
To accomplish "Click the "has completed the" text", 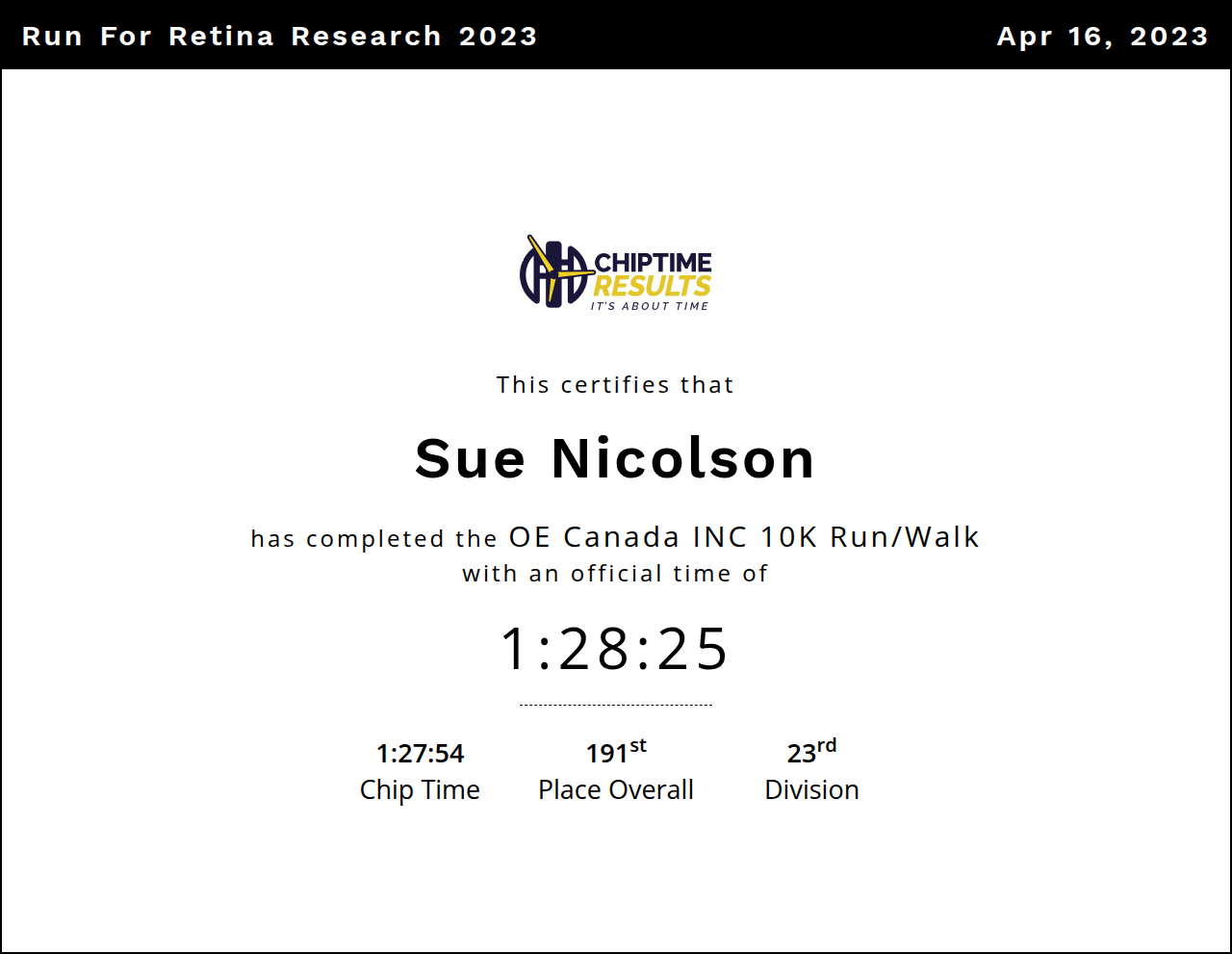I will (373, 538).
